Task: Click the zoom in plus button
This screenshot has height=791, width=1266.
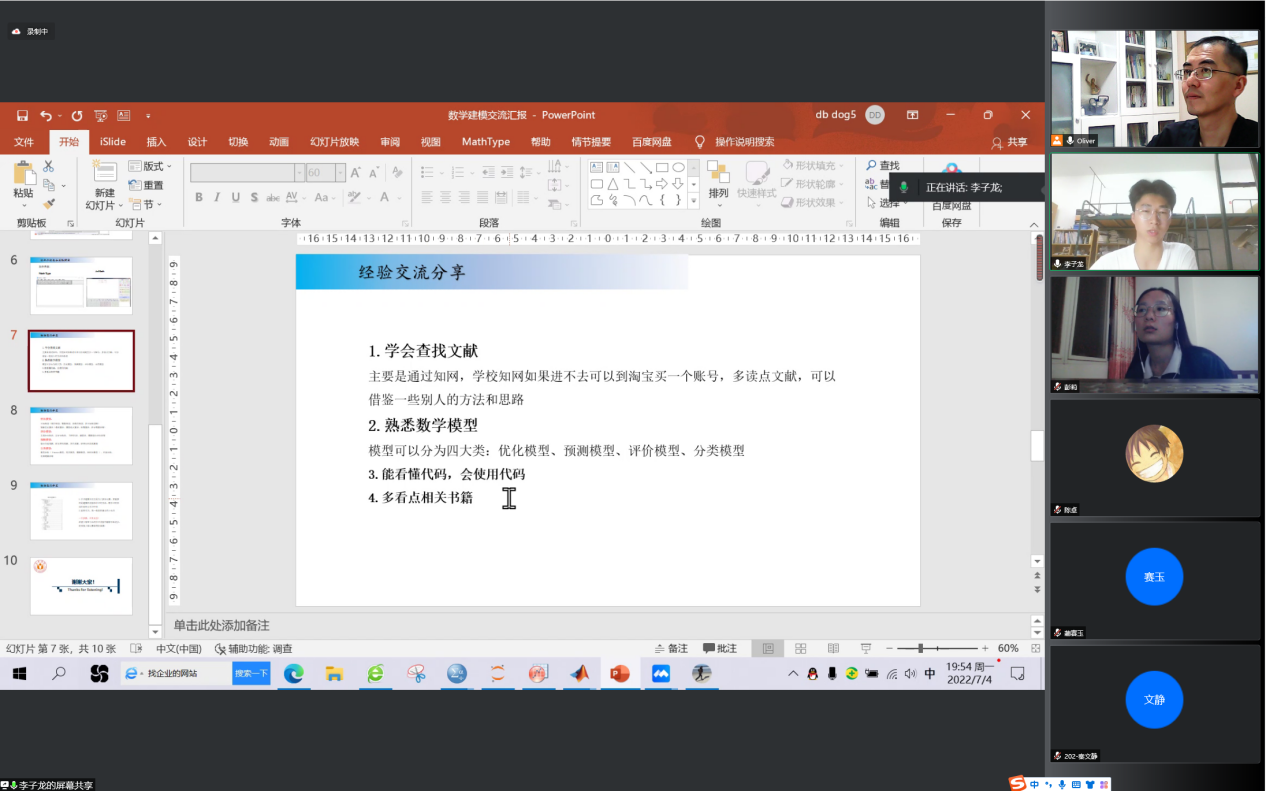Action: click(985, 648)
